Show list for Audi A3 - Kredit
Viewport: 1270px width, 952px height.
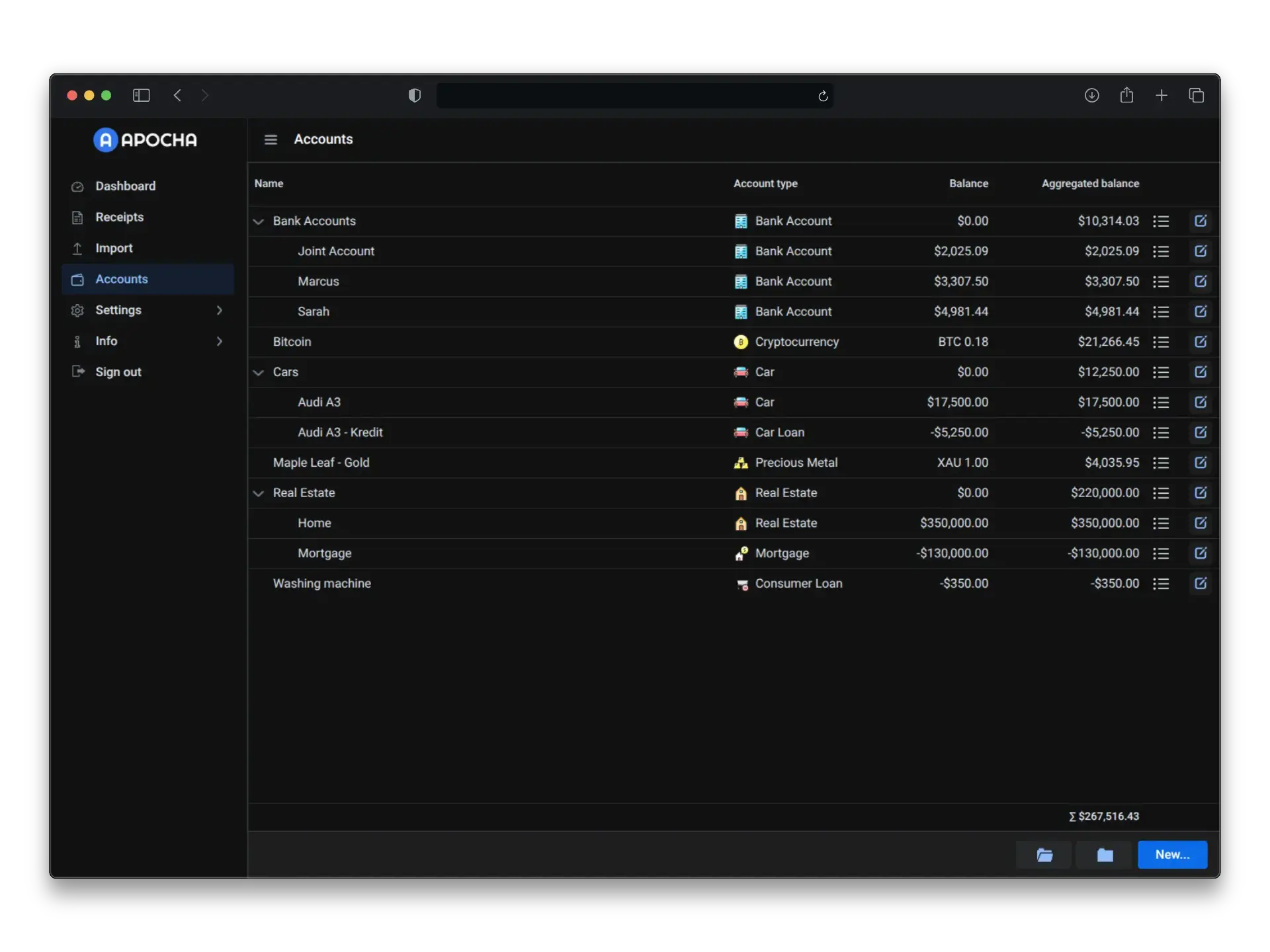point(1161,432)
